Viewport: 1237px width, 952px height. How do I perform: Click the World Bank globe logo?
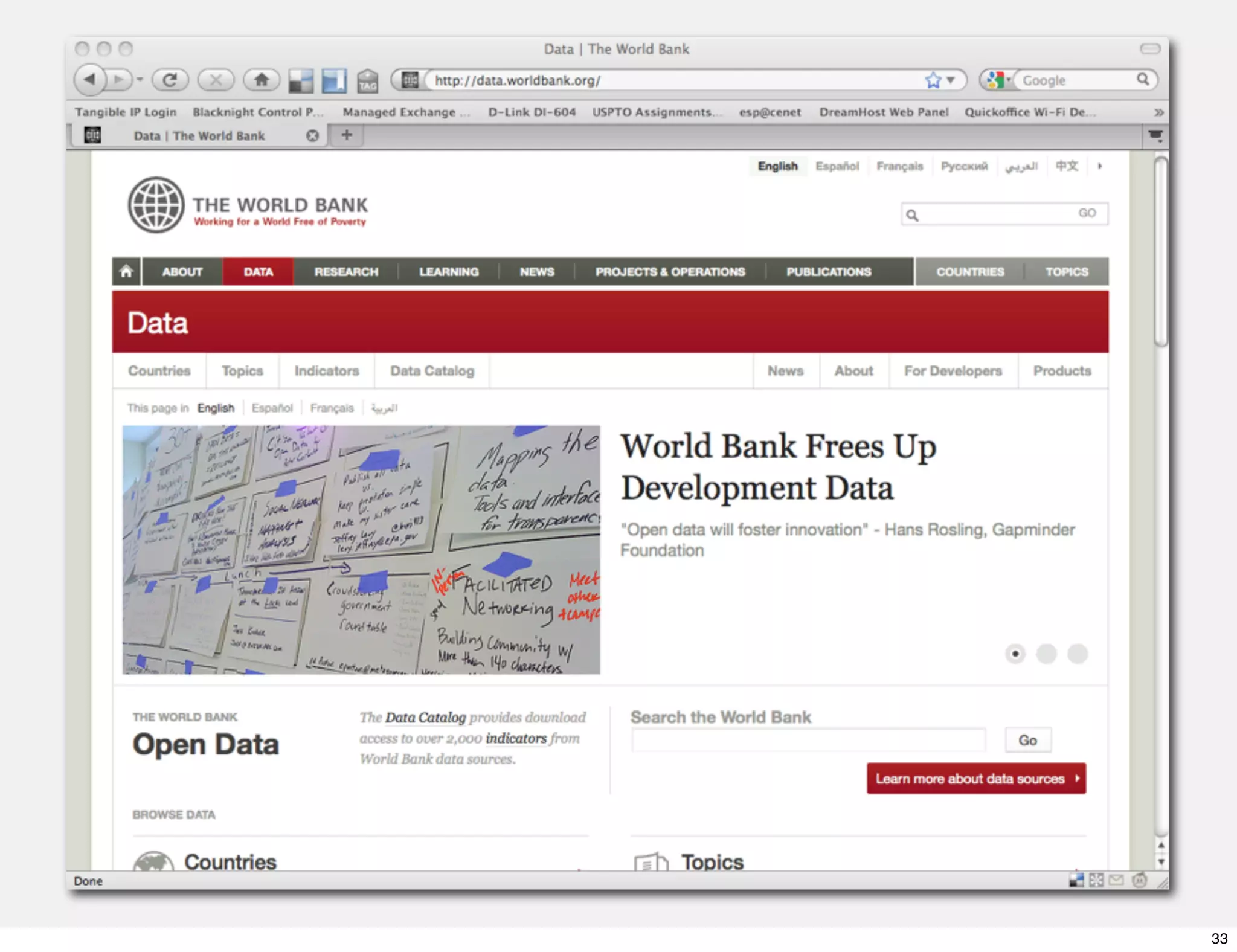point(156,205)
